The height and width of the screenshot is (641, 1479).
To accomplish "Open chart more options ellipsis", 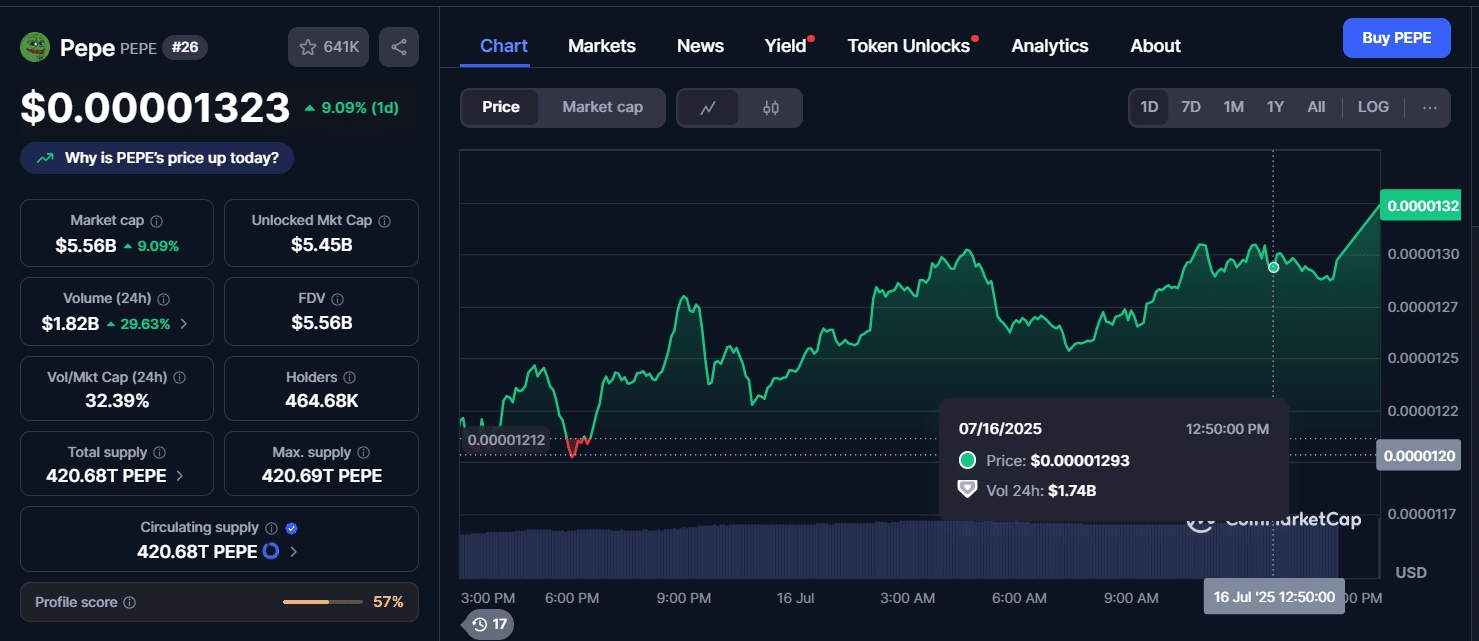I will 1430,108.
